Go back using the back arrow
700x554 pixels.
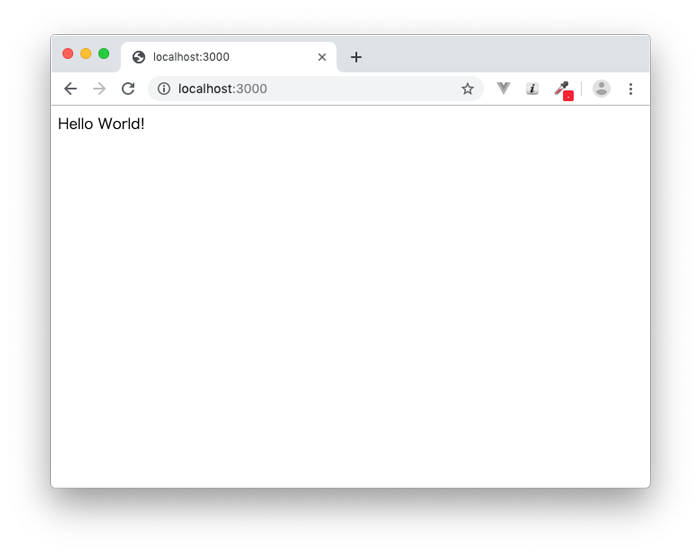[x=71, y=89]
